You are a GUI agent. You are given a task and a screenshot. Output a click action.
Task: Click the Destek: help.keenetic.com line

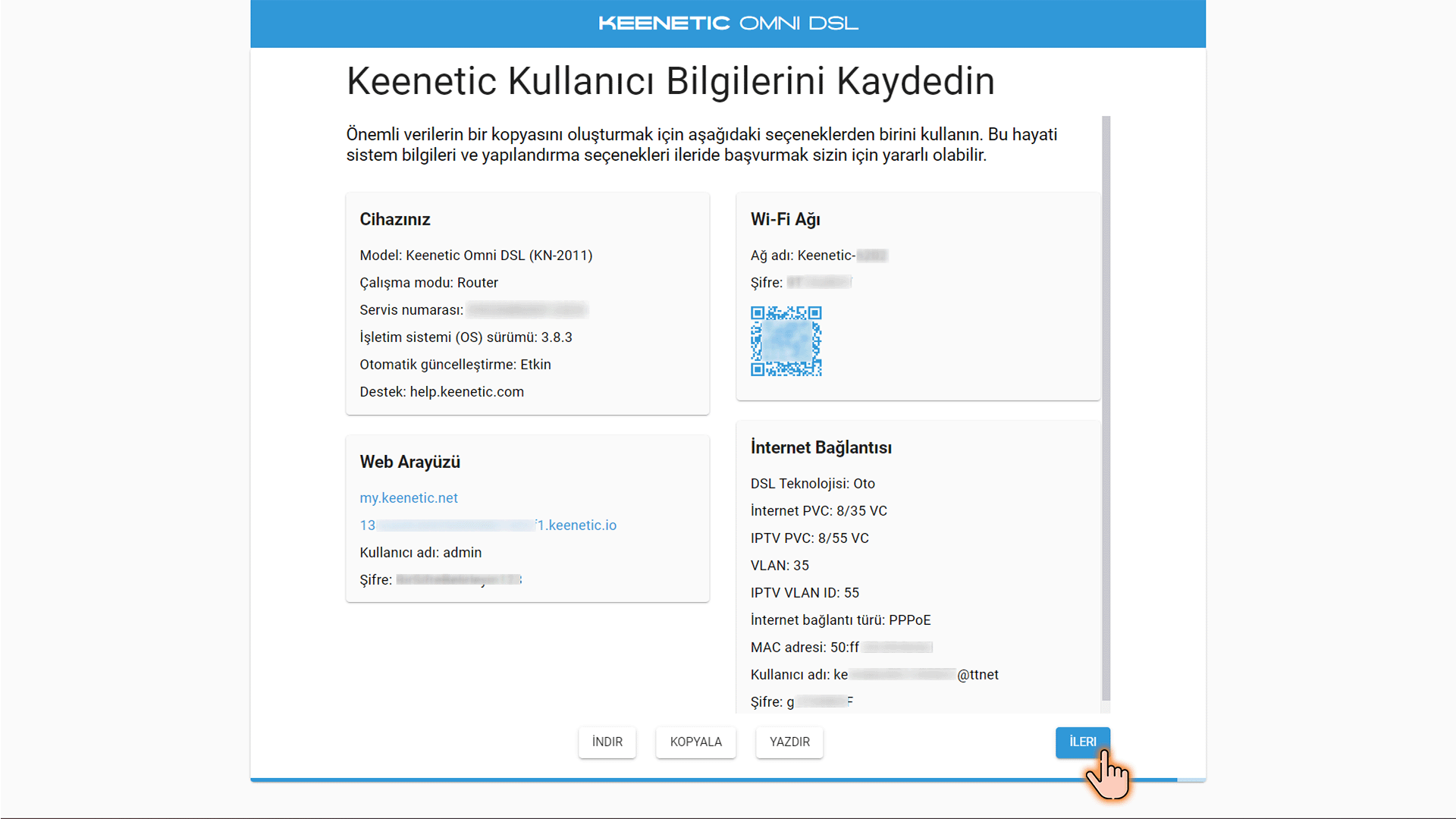442,392
